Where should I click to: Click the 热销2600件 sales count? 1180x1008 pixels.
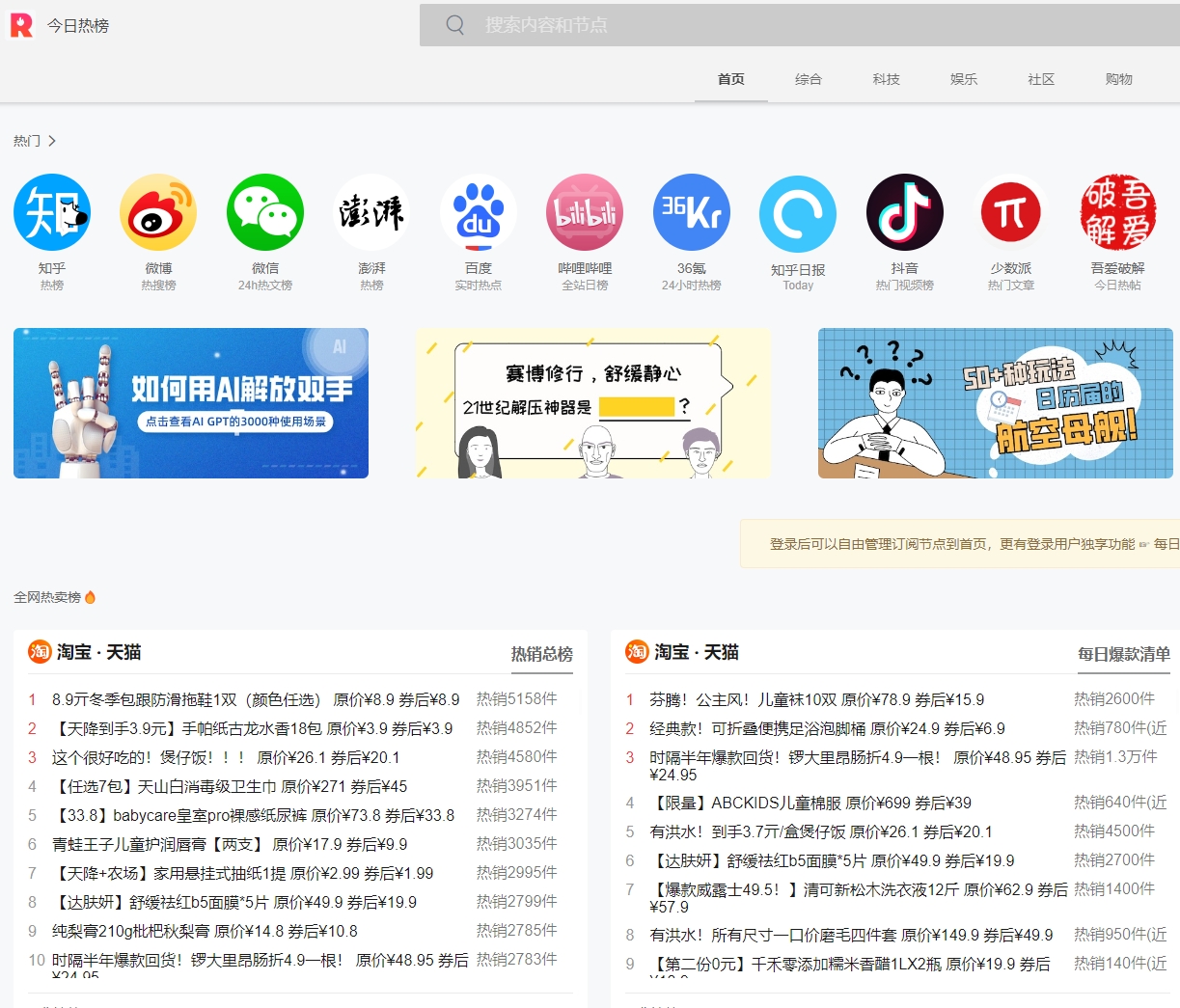[x=1114, y=698]
